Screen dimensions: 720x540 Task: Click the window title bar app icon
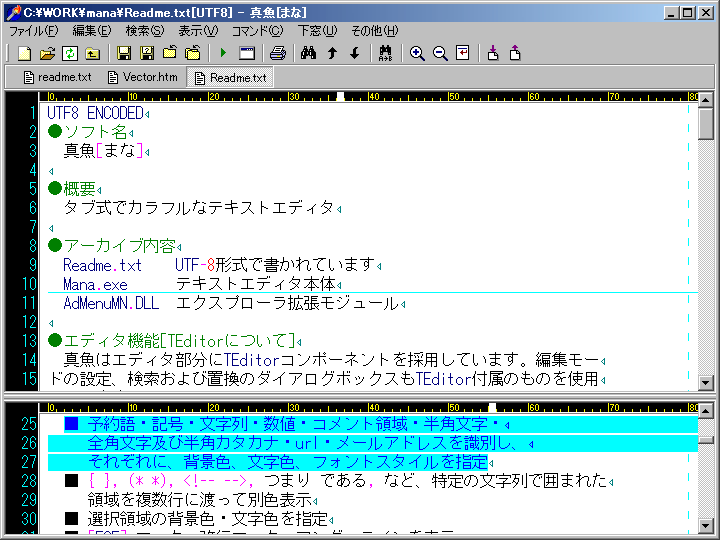pos(13,12)
